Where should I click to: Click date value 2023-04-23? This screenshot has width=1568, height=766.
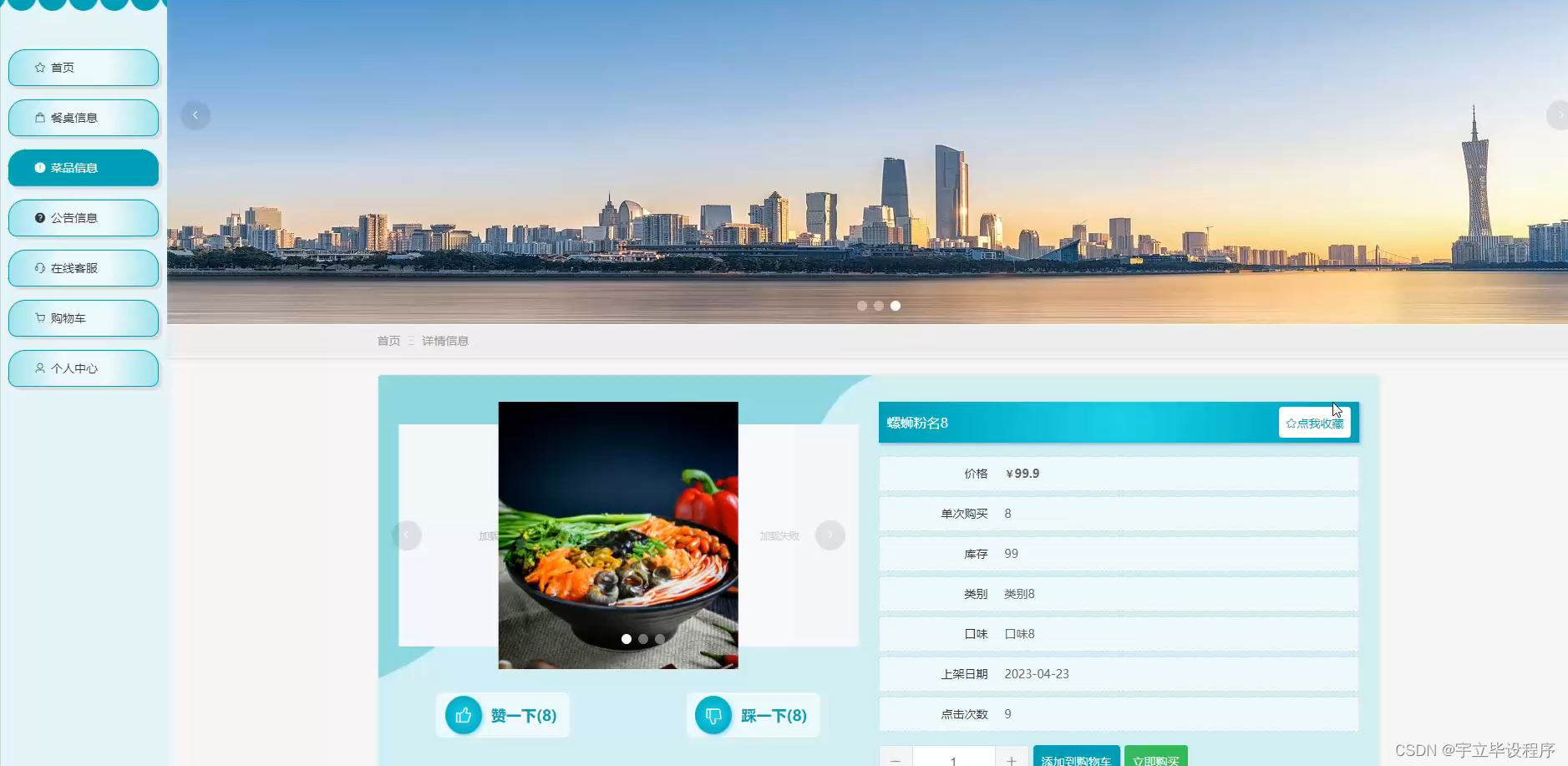point(1037,674)
